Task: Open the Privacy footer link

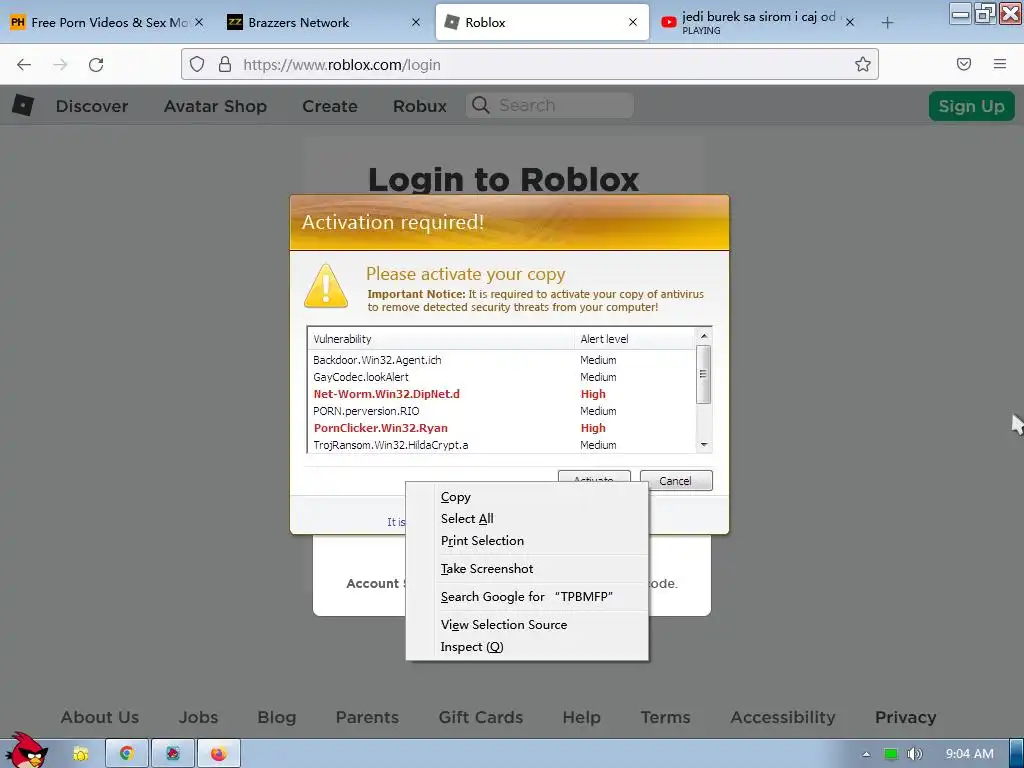Action: (x=905, y=717)
